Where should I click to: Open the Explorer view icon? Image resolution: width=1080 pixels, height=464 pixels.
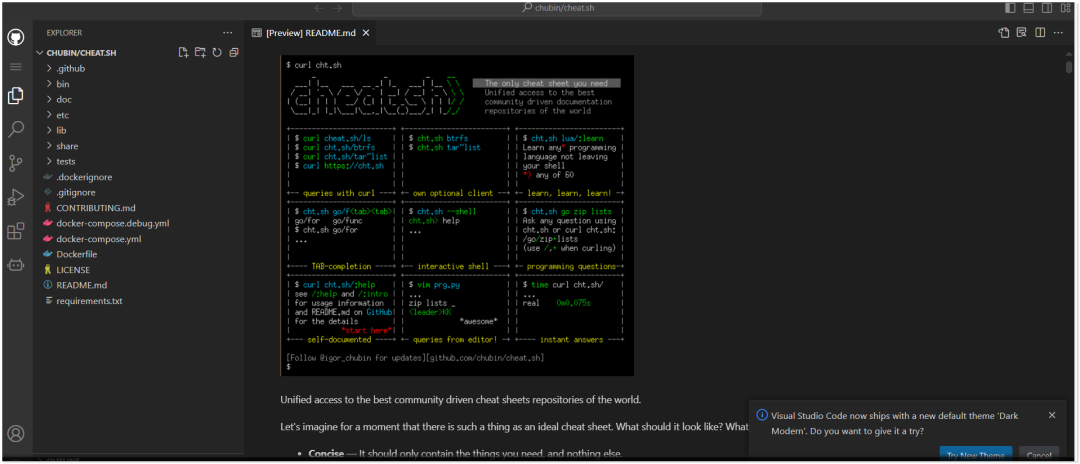(16, 96)
